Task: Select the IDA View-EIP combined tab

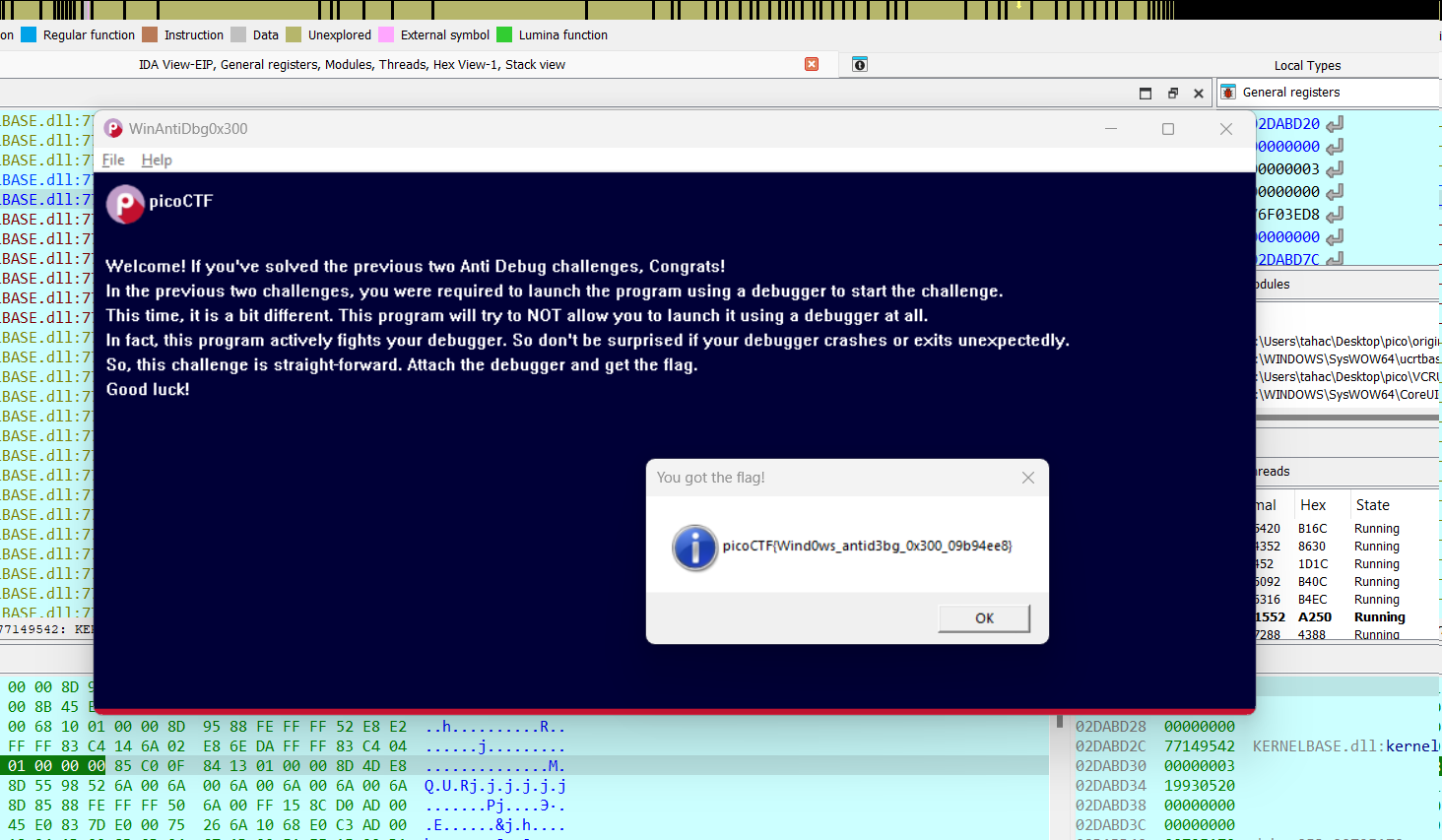Action: 352,65
